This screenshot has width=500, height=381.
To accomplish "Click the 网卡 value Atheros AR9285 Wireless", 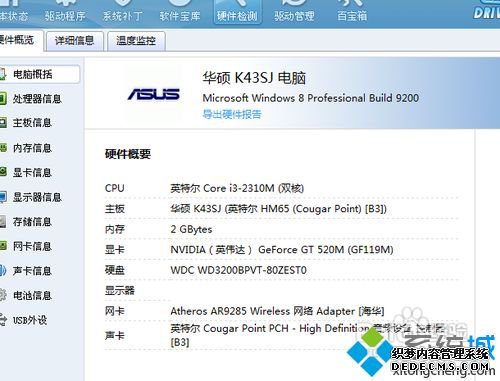I will click(277, 311).
